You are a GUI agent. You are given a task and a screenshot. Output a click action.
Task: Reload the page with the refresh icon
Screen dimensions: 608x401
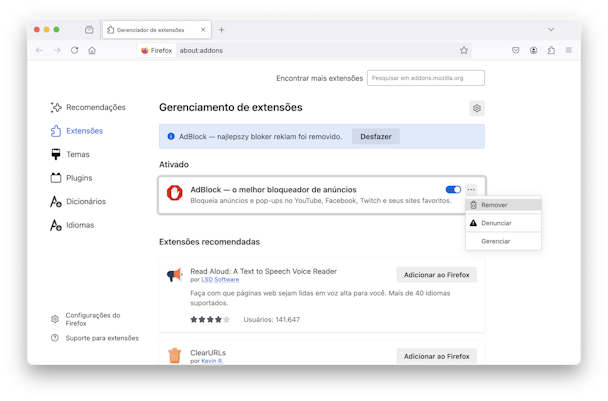click(74, 50)
